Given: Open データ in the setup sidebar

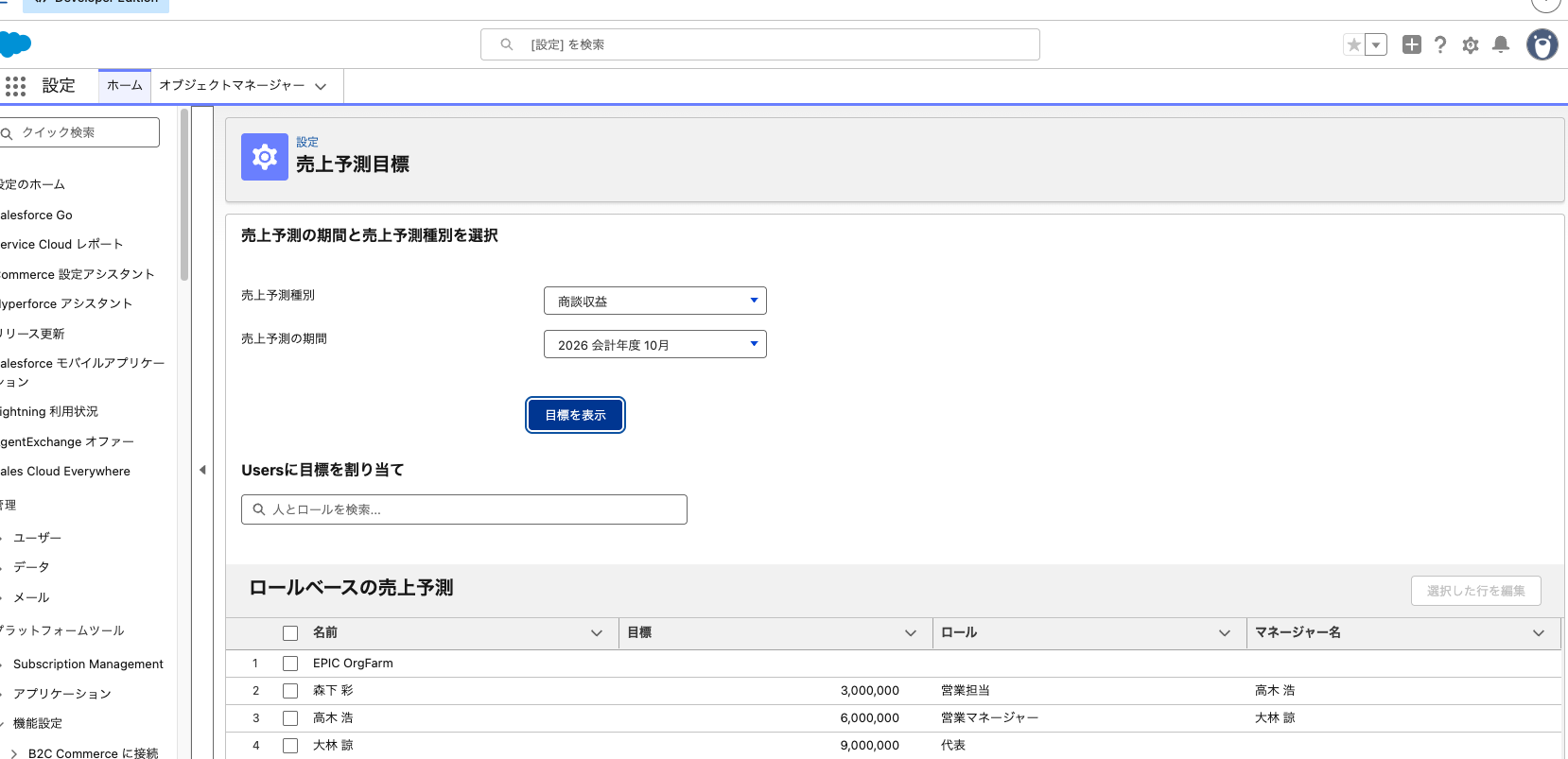Looking at the screenshot, I should coord(31,567).
